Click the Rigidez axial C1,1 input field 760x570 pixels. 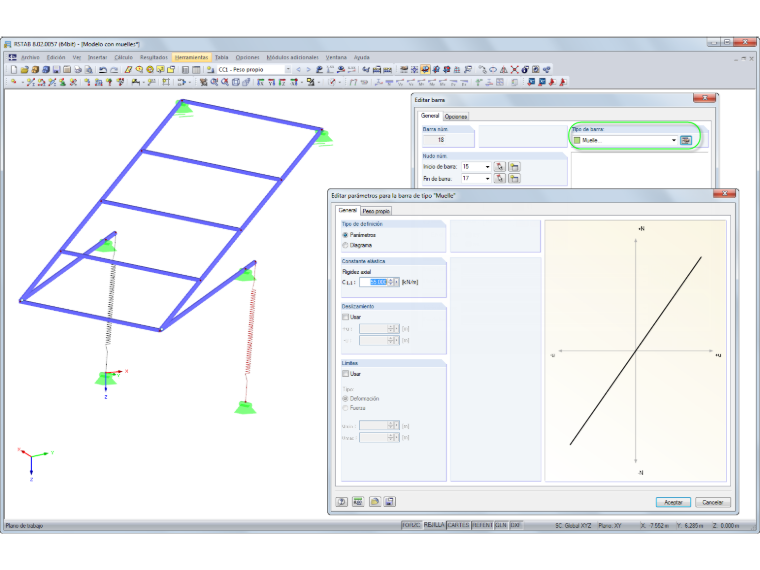[373, 282]
